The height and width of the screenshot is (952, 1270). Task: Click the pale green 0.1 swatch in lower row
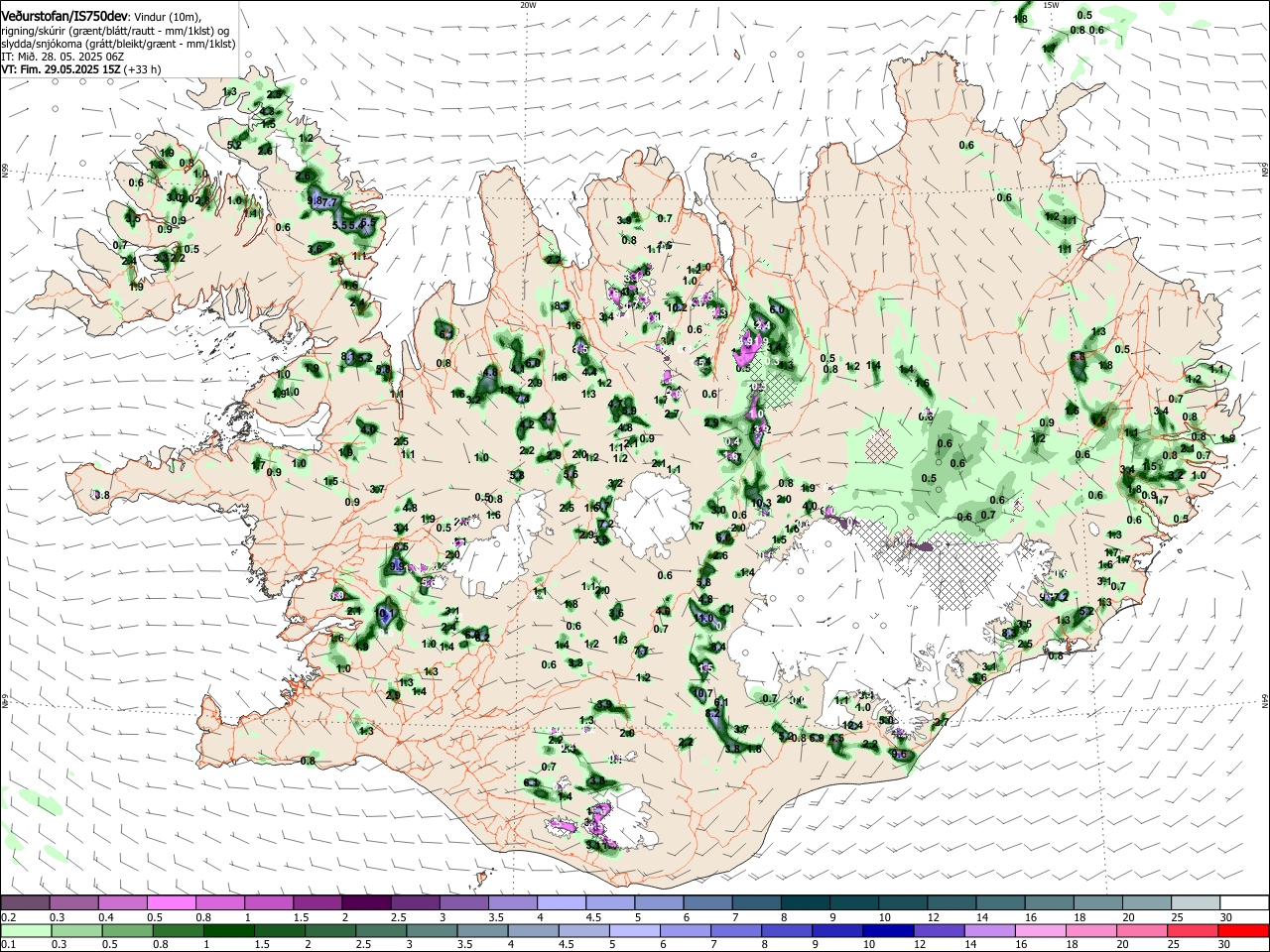point(26,930)
